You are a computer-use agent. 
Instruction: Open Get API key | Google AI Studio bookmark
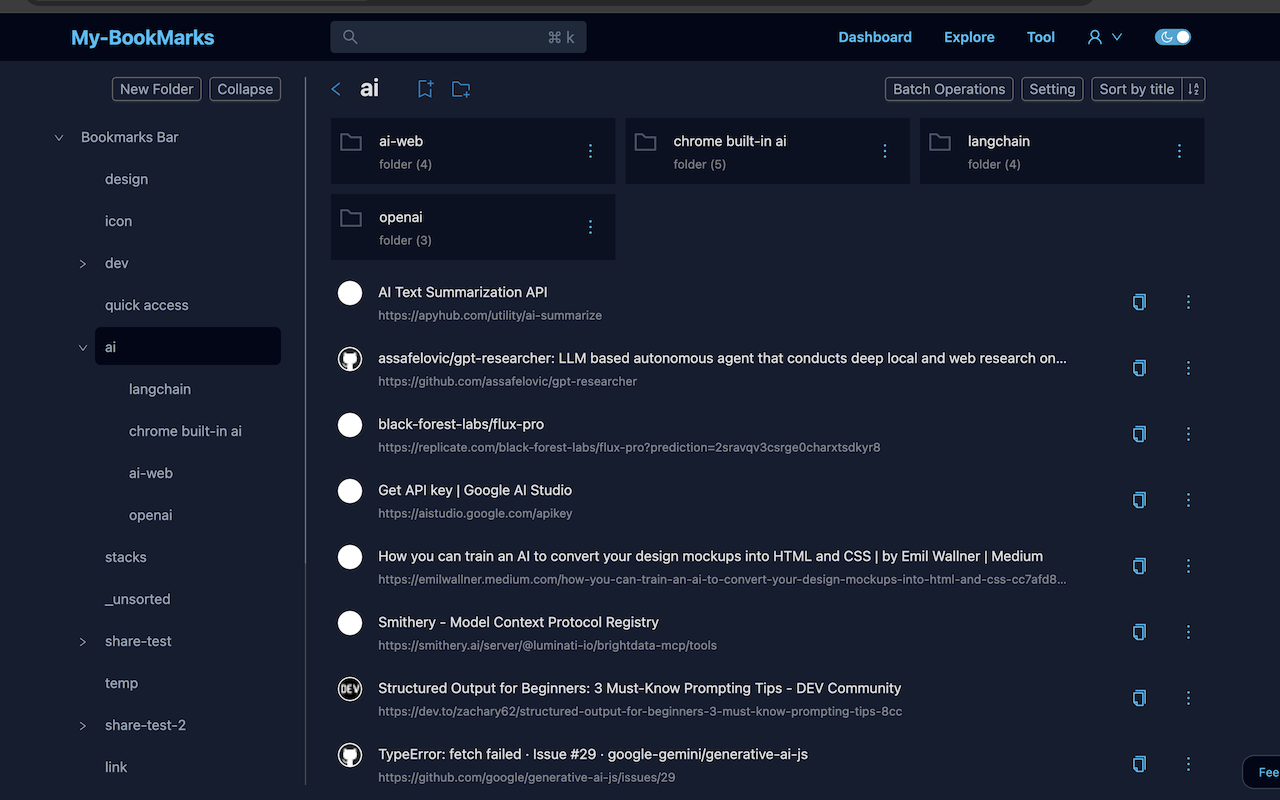click(475, 490)
